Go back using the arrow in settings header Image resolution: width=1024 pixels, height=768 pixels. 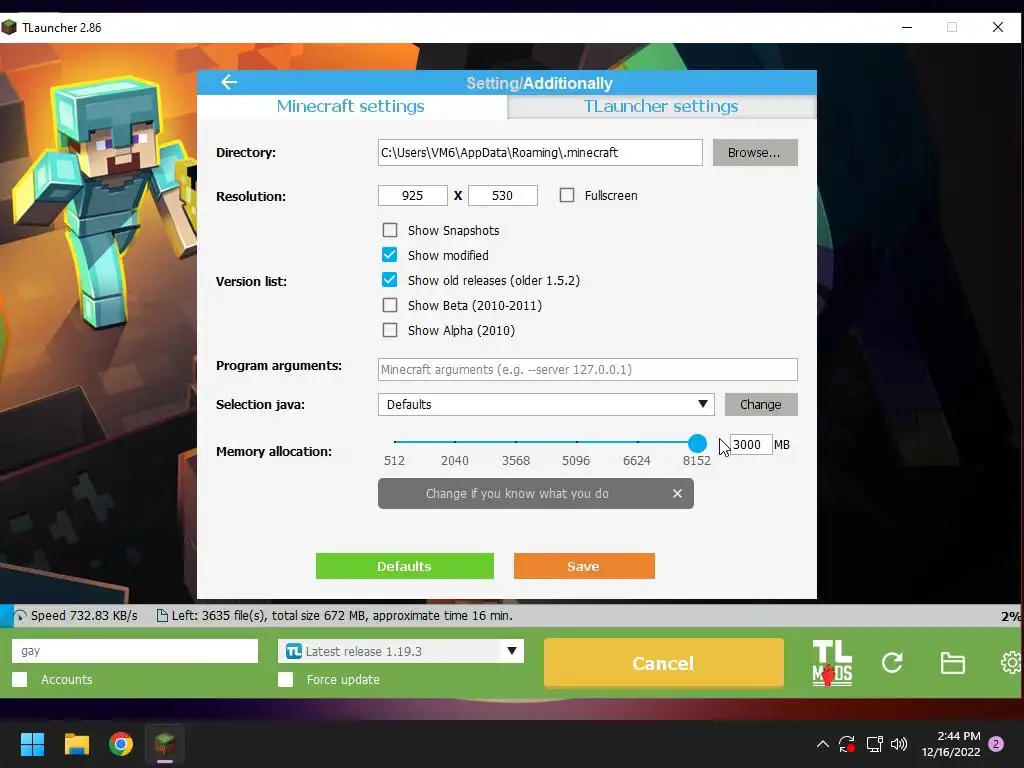tap(229, 82)
